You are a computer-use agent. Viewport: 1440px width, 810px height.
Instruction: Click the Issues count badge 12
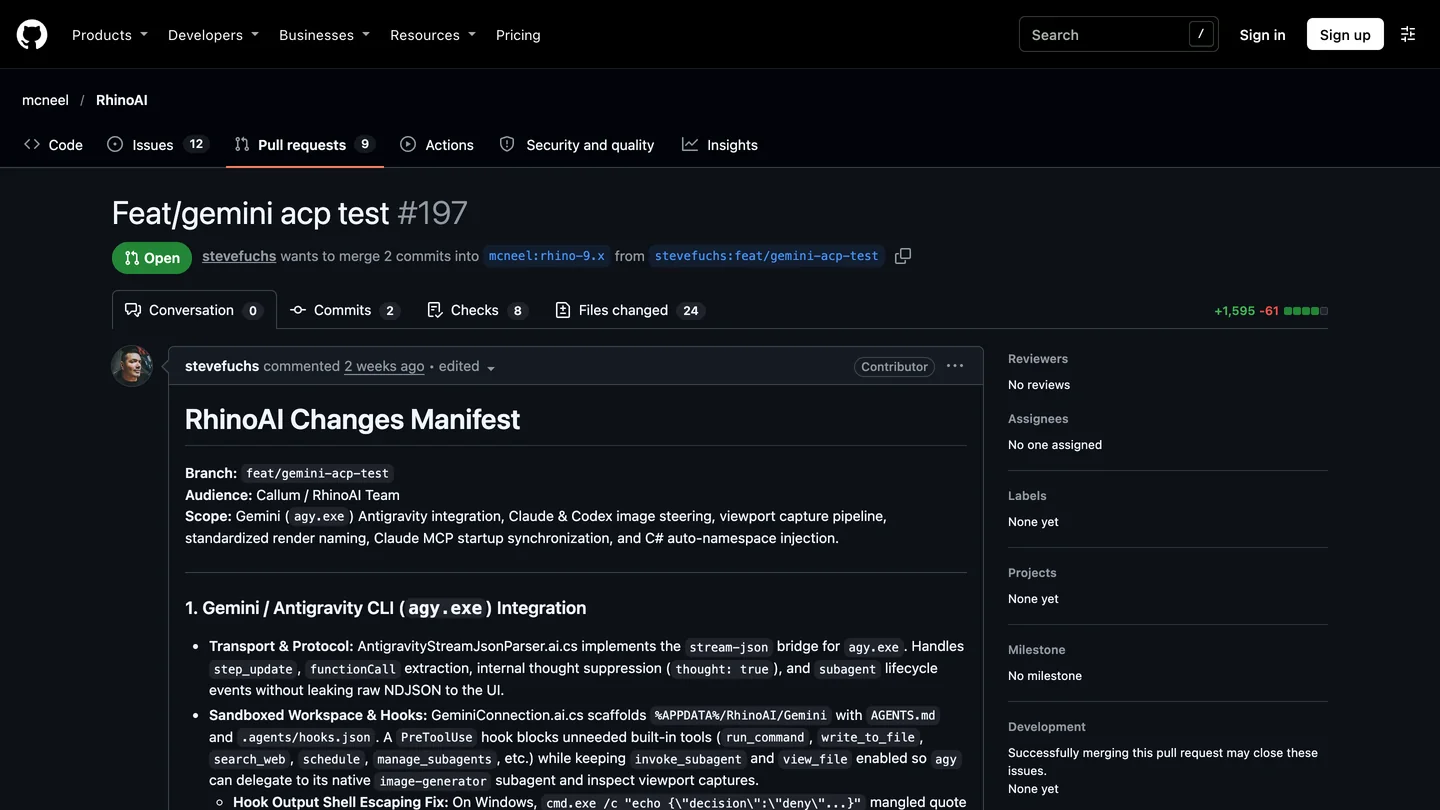[x=197, y=144]
